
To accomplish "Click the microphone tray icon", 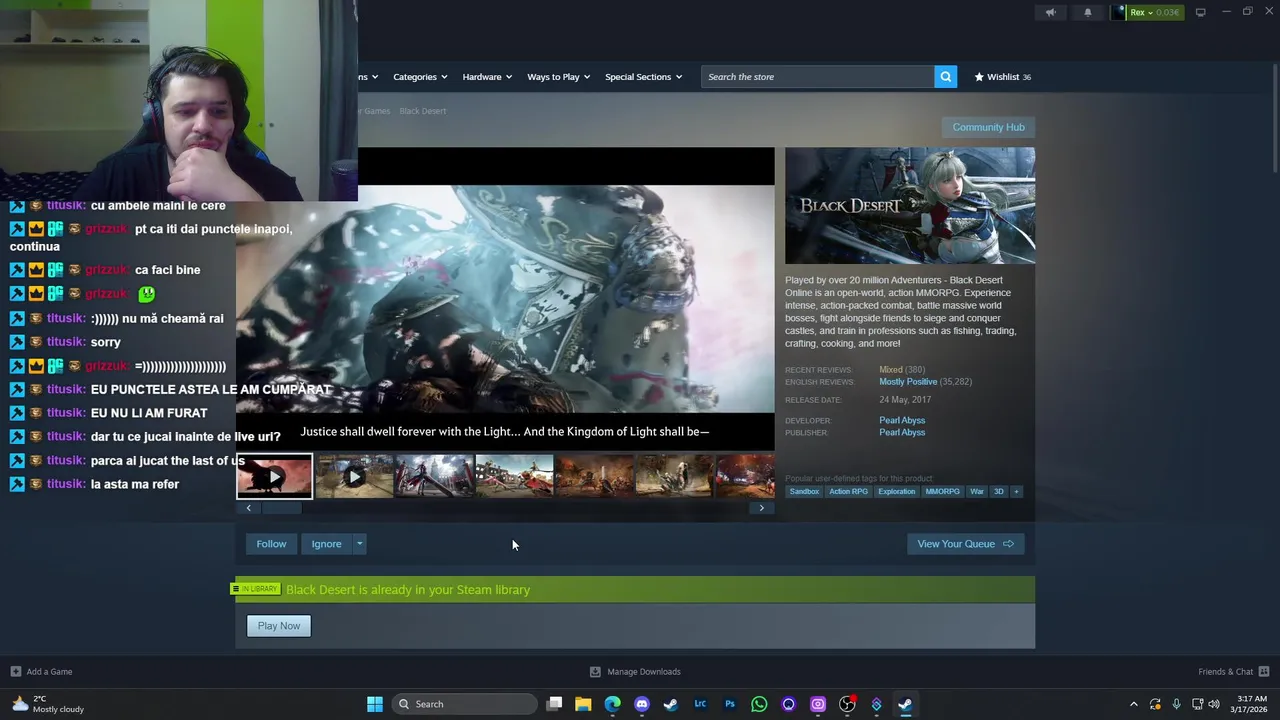I will pos(1176,704).
